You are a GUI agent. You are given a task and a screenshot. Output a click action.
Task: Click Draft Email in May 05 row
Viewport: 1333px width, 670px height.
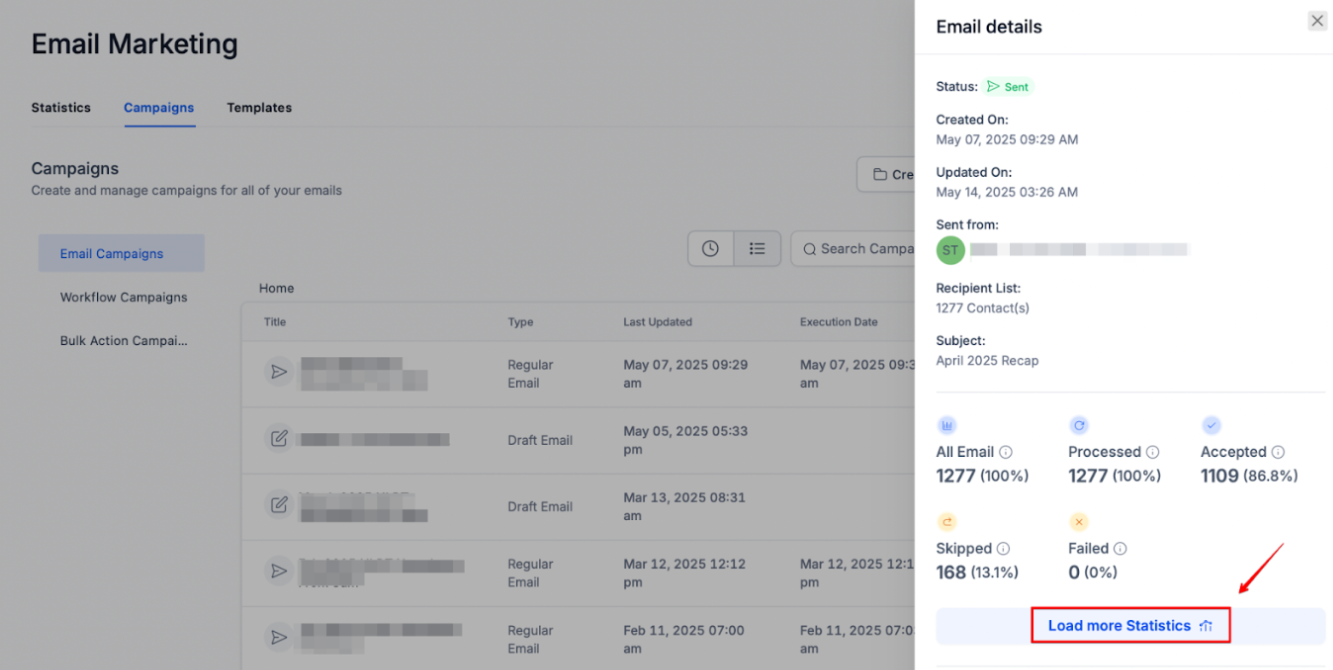coord(540,440)
